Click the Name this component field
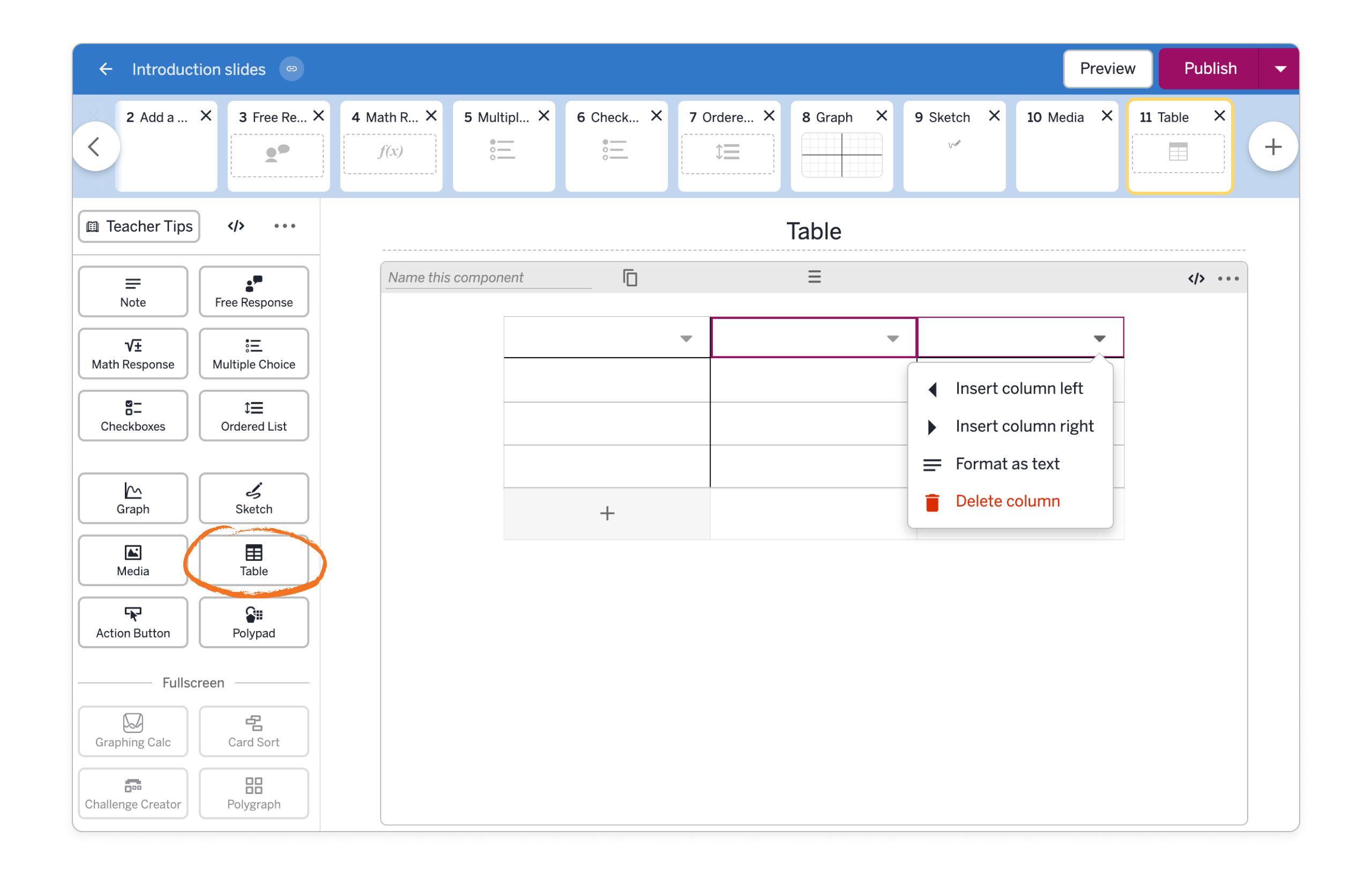This screenshot has height=875, width=1372. pyautogui.click(x=488, y=278)
